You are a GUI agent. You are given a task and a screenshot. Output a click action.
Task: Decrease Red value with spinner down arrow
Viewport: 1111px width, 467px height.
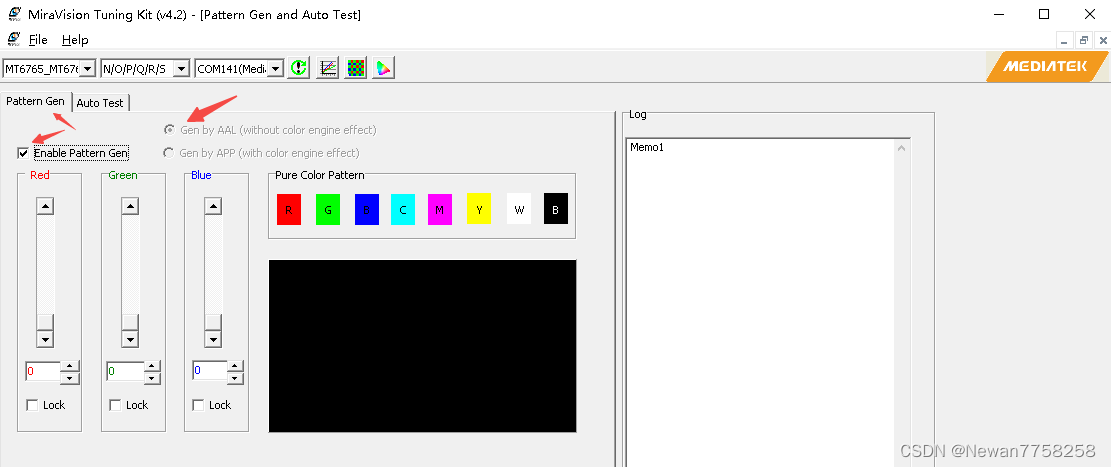click(69, 378)
